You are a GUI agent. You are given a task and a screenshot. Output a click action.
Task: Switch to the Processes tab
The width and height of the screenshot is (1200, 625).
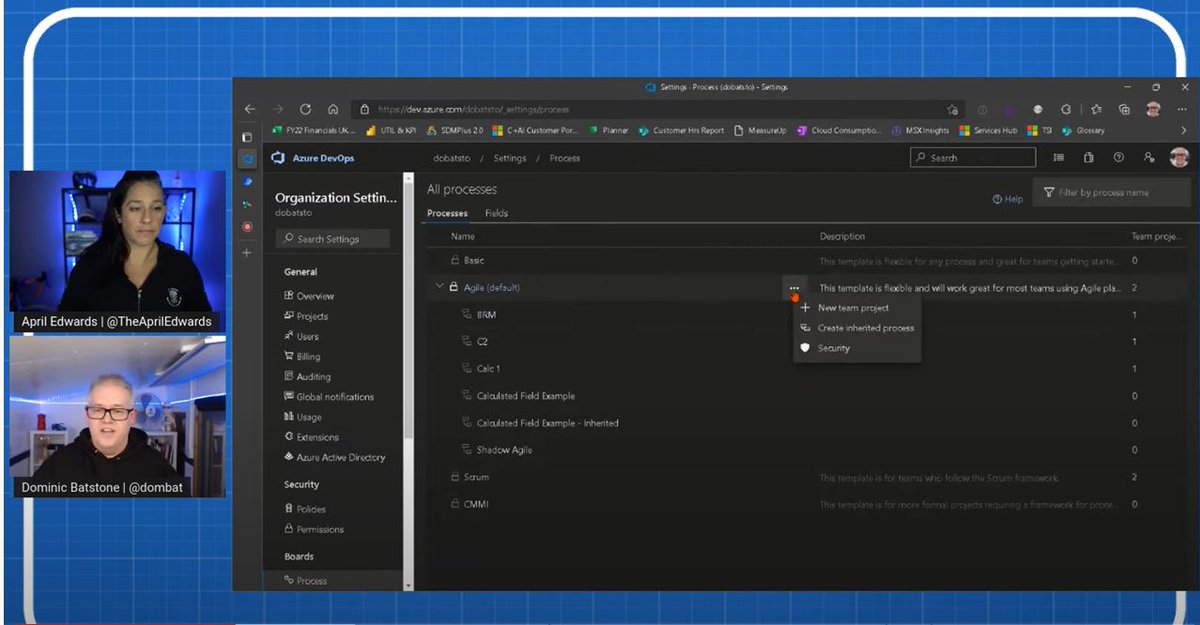[447, 213]
